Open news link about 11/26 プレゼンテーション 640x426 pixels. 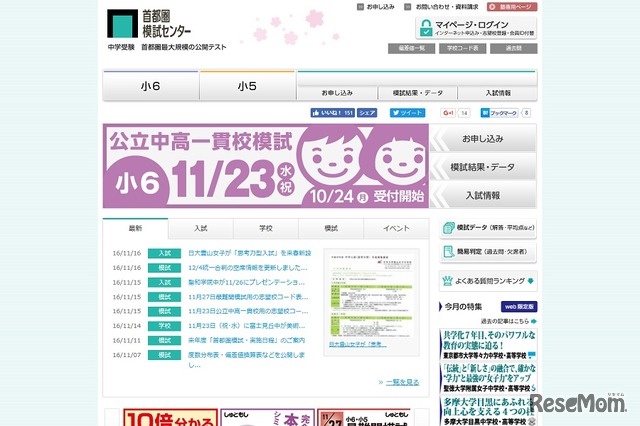tap(246, 282)
